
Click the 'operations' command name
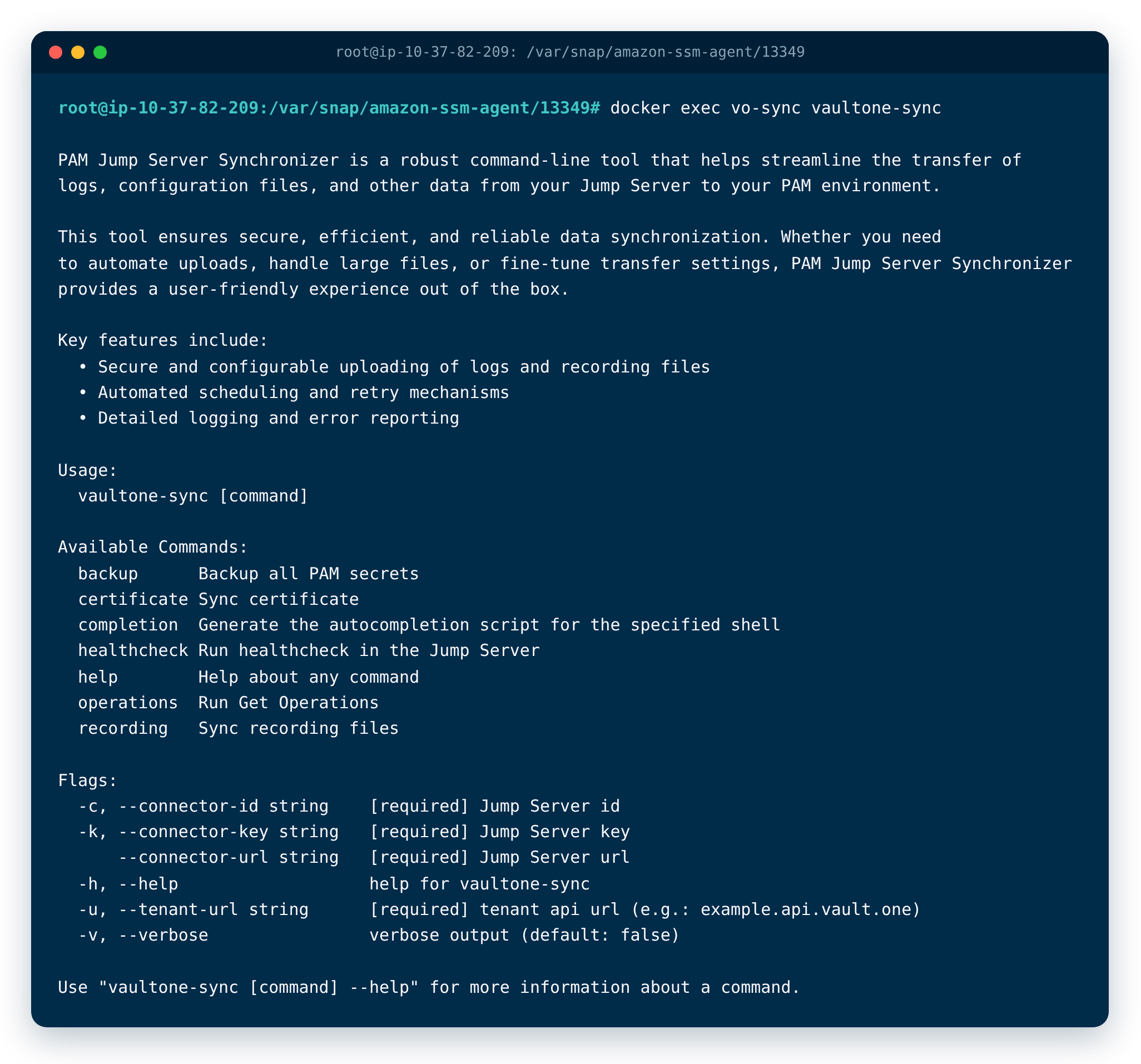[x=128, y=703]
